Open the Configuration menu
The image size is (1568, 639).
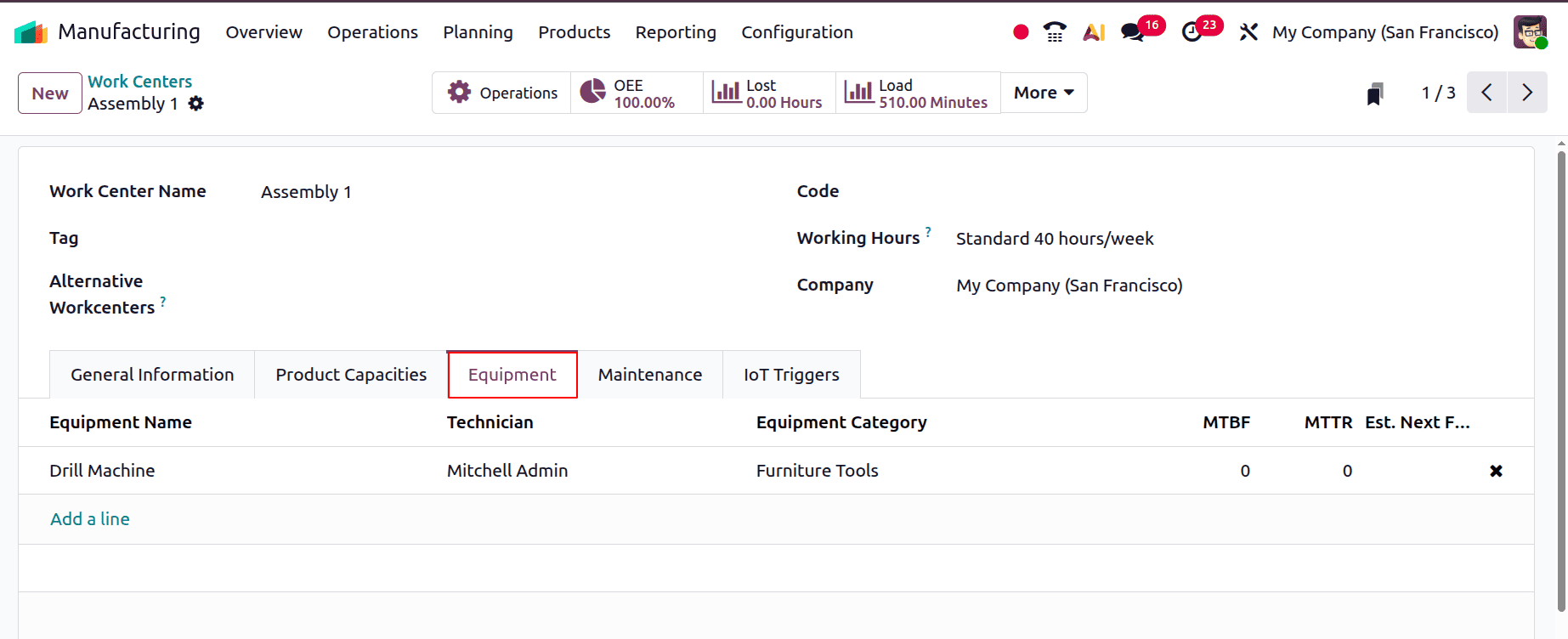pos(797,32)
